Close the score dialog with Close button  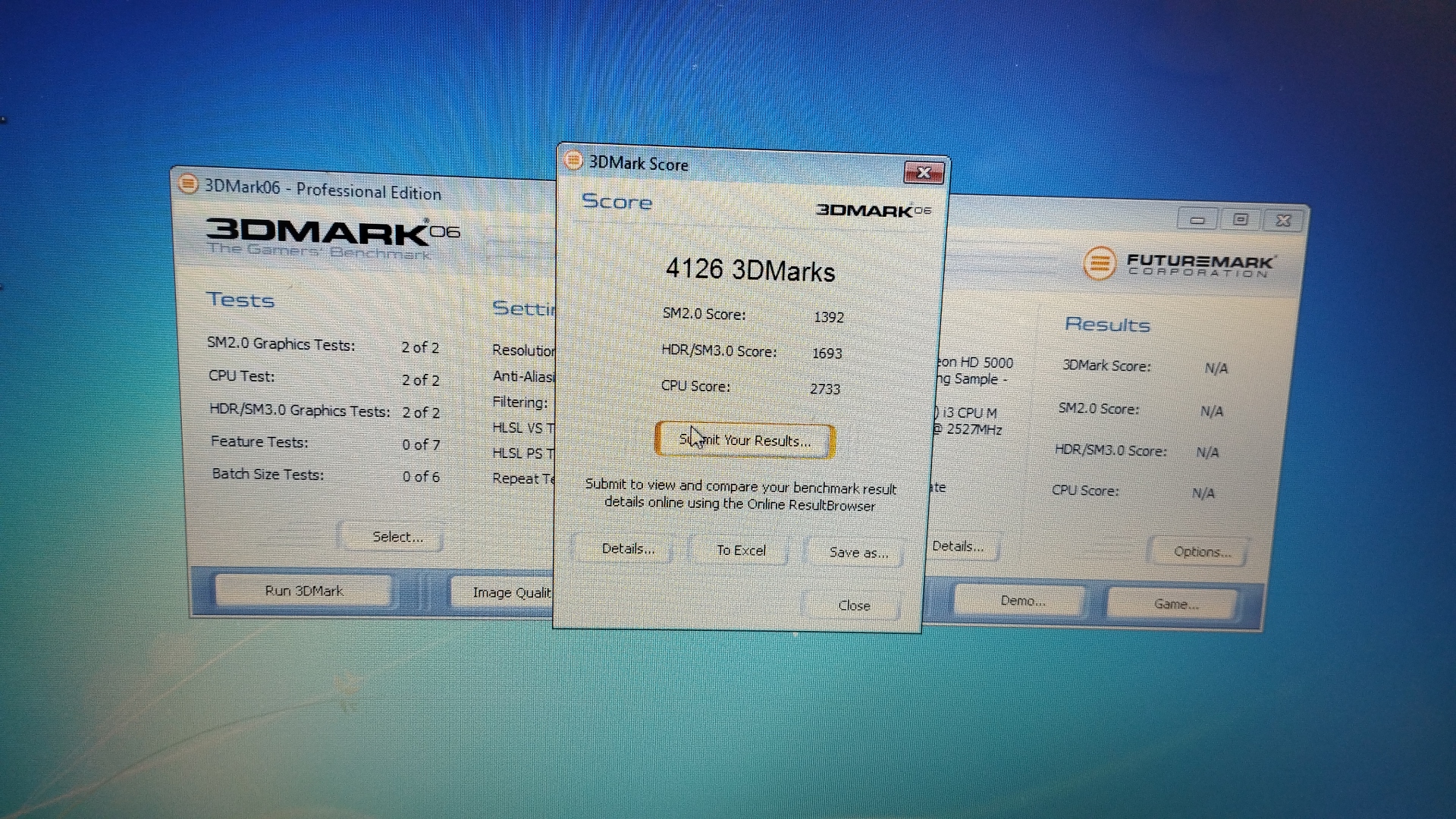pos(854,605)
